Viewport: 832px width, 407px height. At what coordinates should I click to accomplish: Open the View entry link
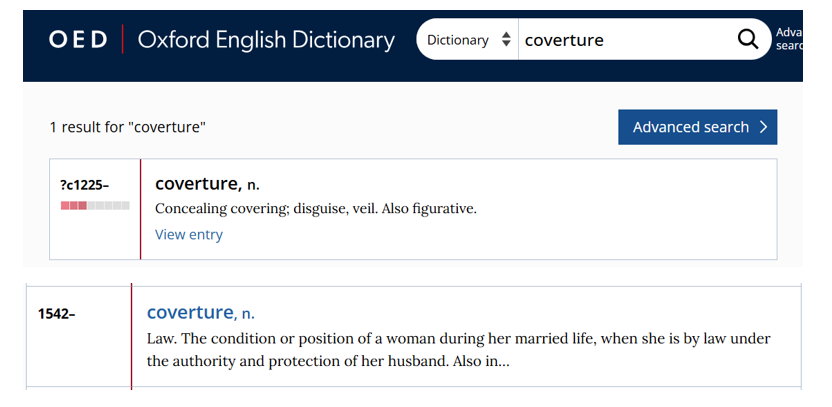pyautogui.click(x=189, y=235)
